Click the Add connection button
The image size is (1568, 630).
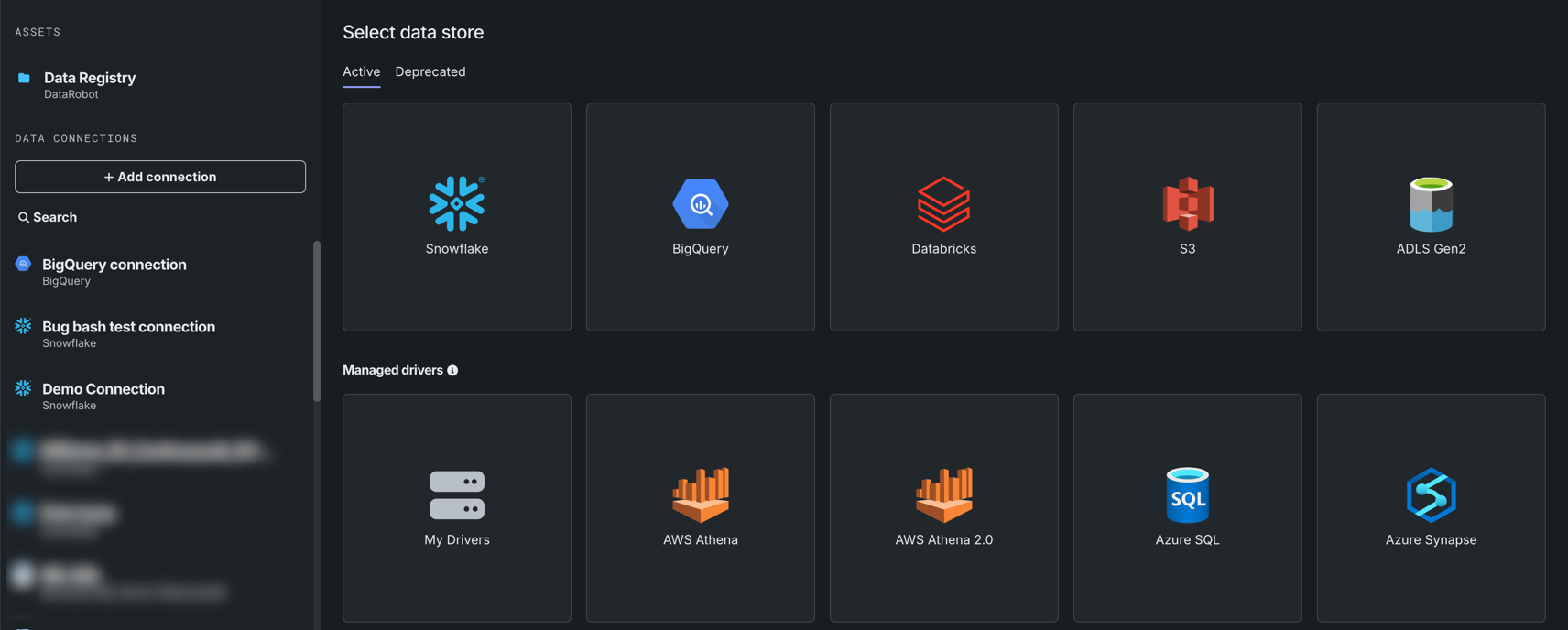pyautogui.click(x=160, y=177)
